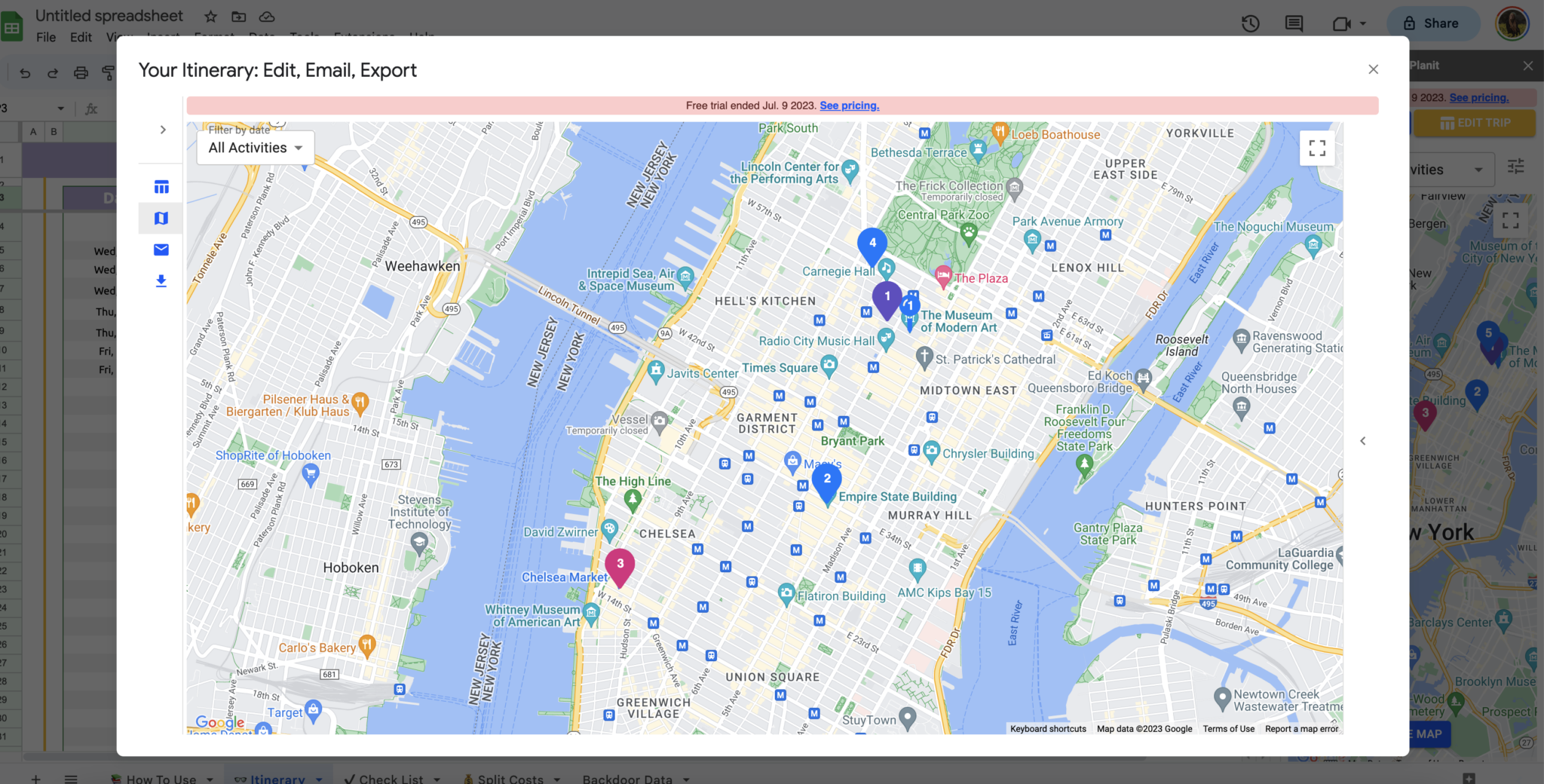Click the ShopRite of Hoboken cart marker
The width and height of the screenshot is (1544, 784).
pos(311,474)
